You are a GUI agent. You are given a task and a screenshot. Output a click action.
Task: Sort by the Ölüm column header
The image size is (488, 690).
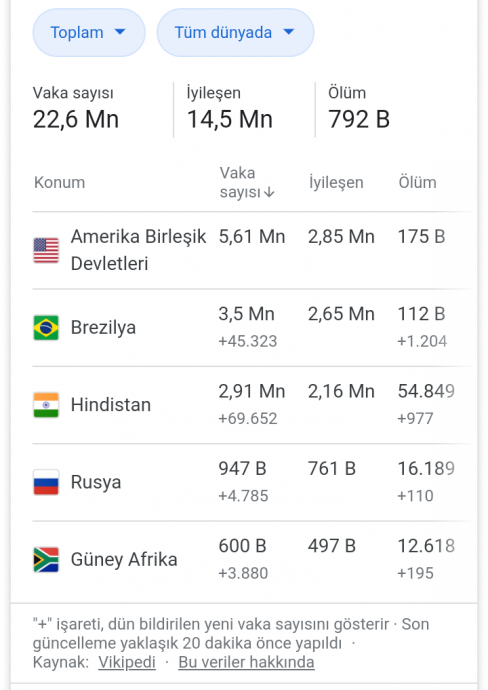(417, 182)
